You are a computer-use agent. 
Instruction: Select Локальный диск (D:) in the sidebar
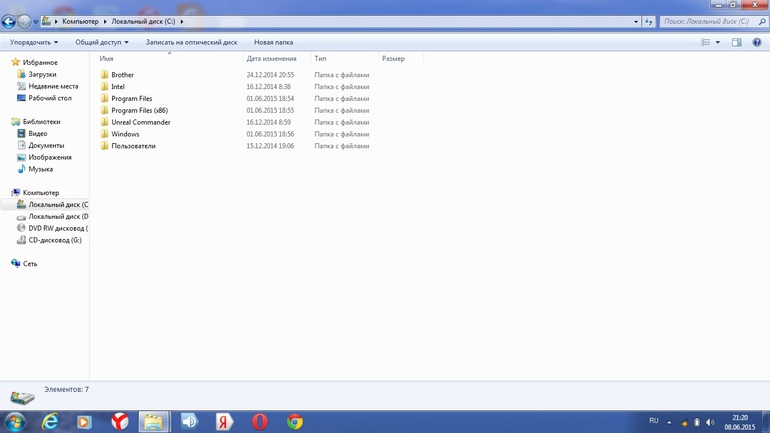tap(58, 216)
